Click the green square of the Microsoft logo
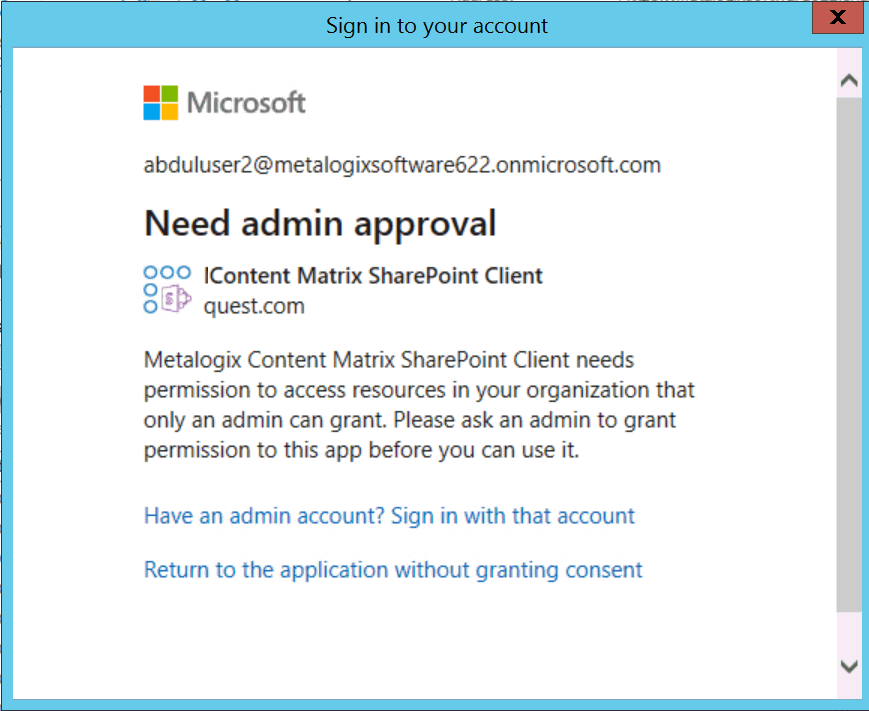This screenshot has width=869, height=711. click(x=170, y=93)
